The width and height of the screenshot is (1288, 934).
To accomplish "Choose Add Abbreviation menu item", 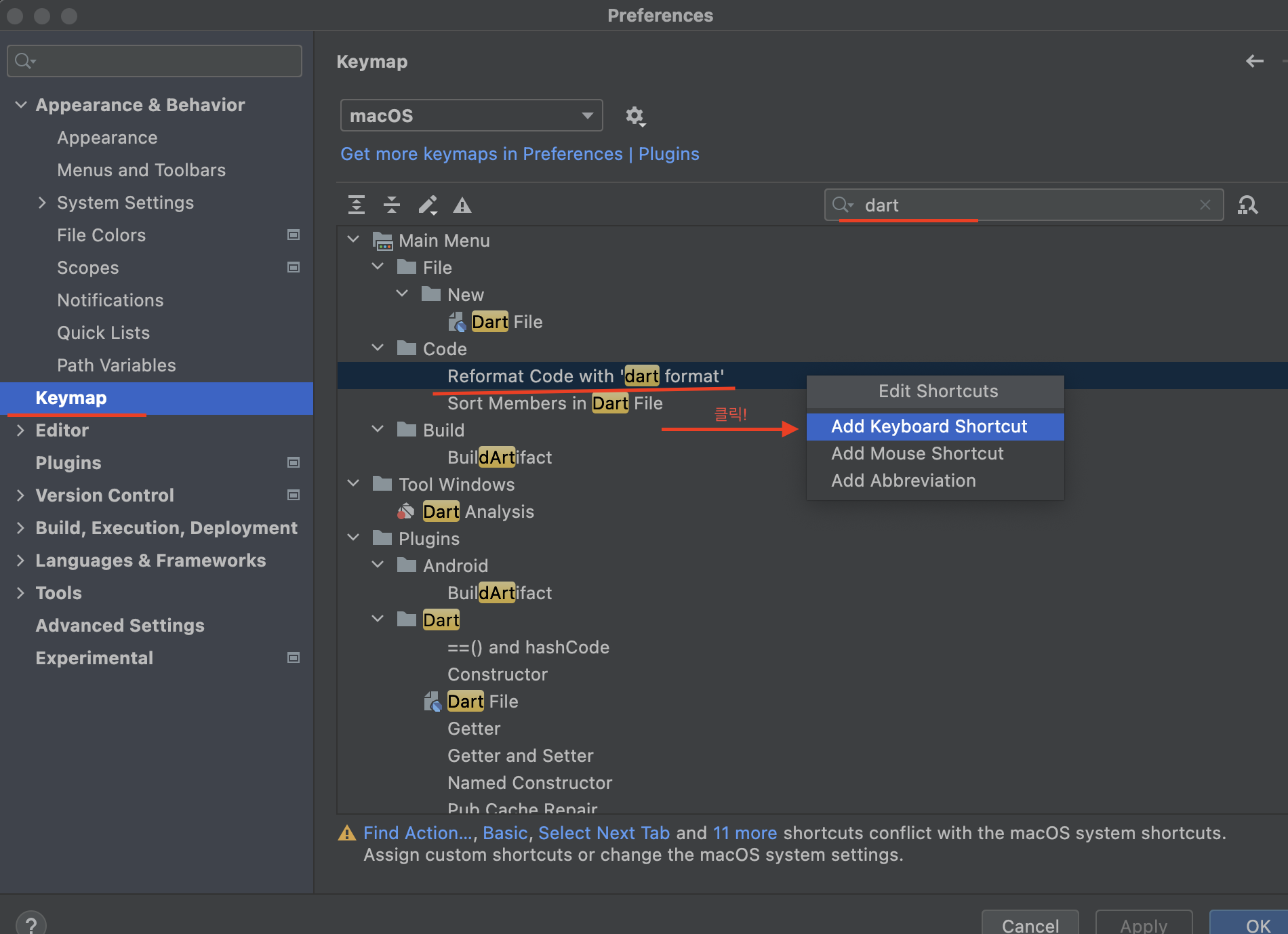I will [935, 481].
